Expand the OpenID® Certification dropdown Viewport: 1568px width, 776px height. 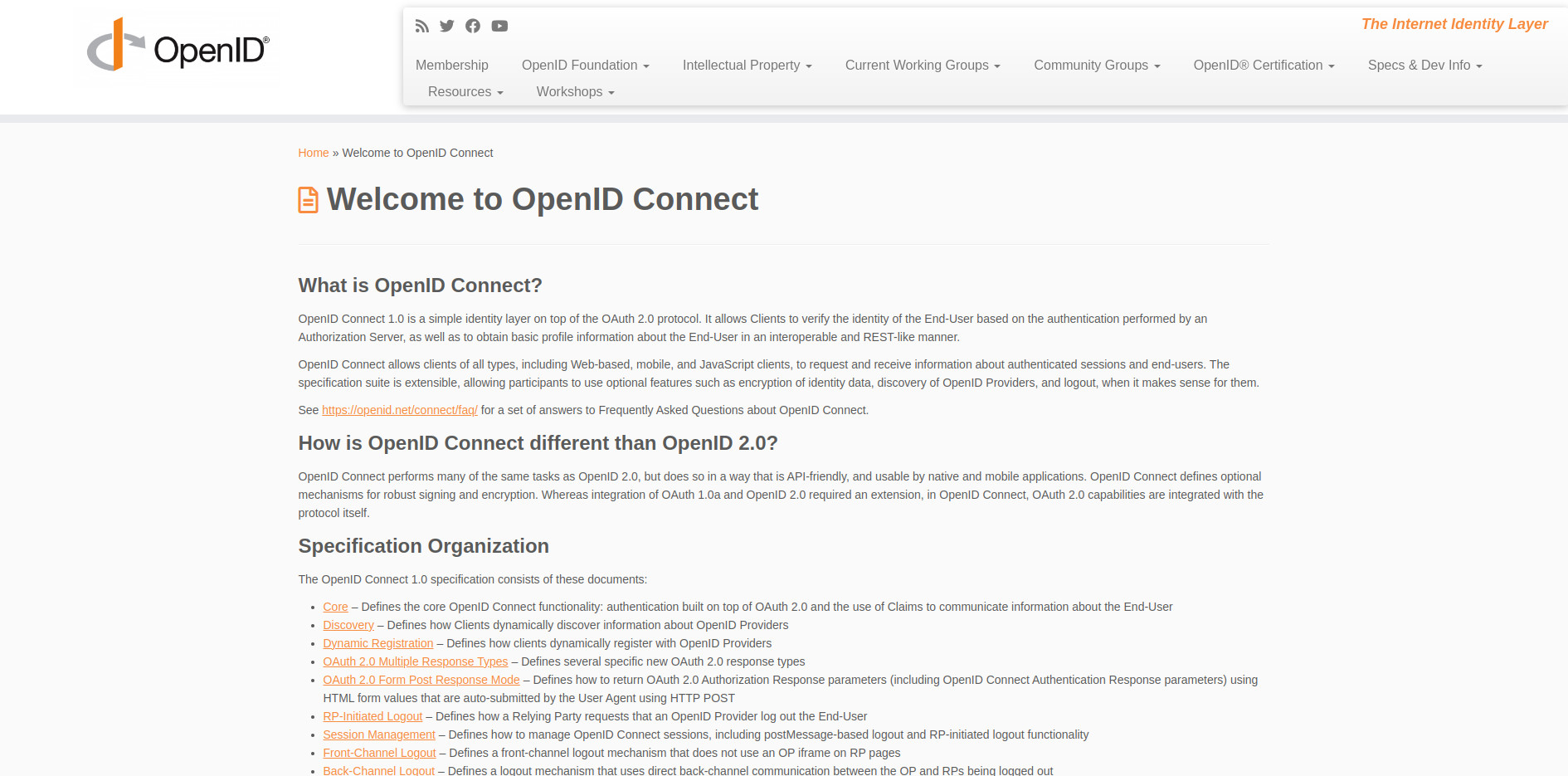1264,65
